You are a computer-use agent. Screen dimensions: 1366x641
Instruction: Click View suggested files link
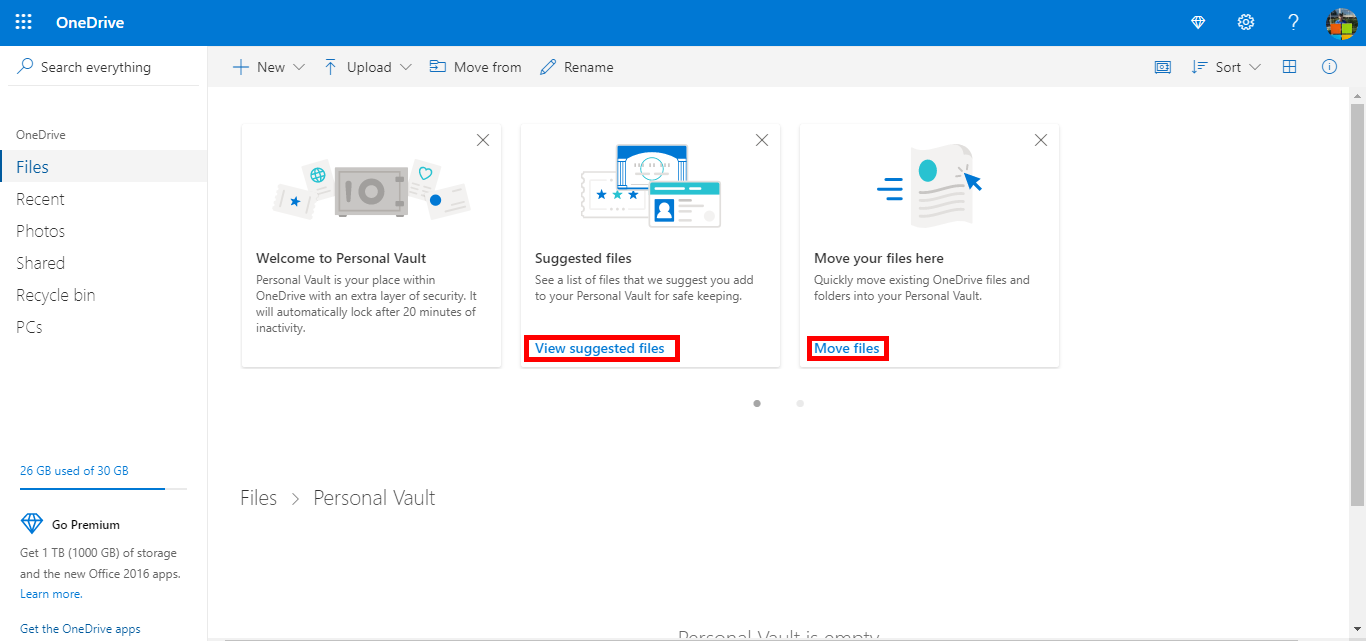[600, 348]
